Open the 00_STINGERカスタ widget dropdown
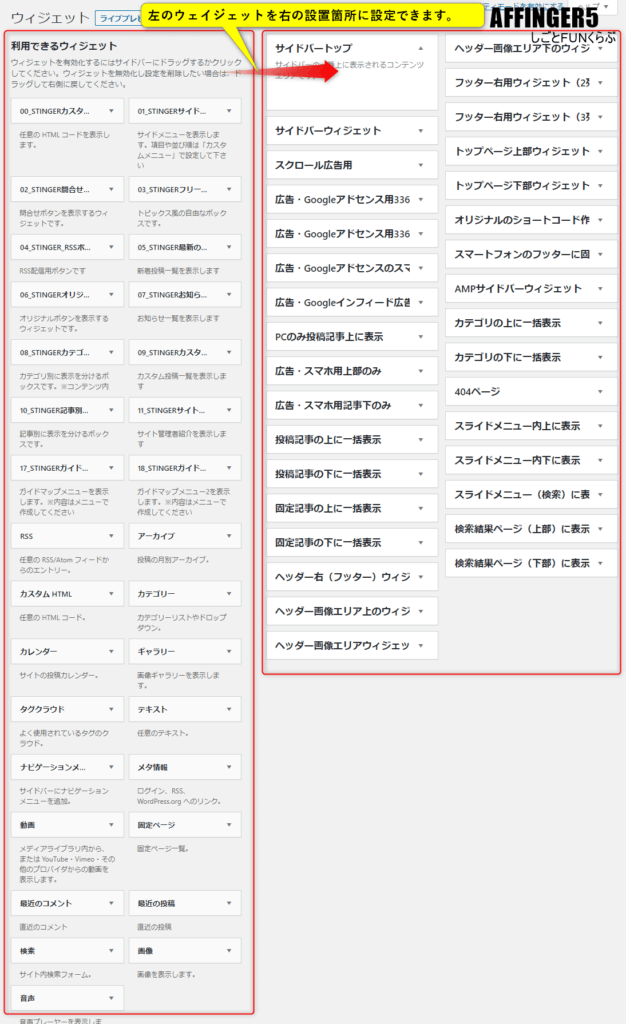The width and height of the screenshot is (626, 1024). click(x=112, y=111)
